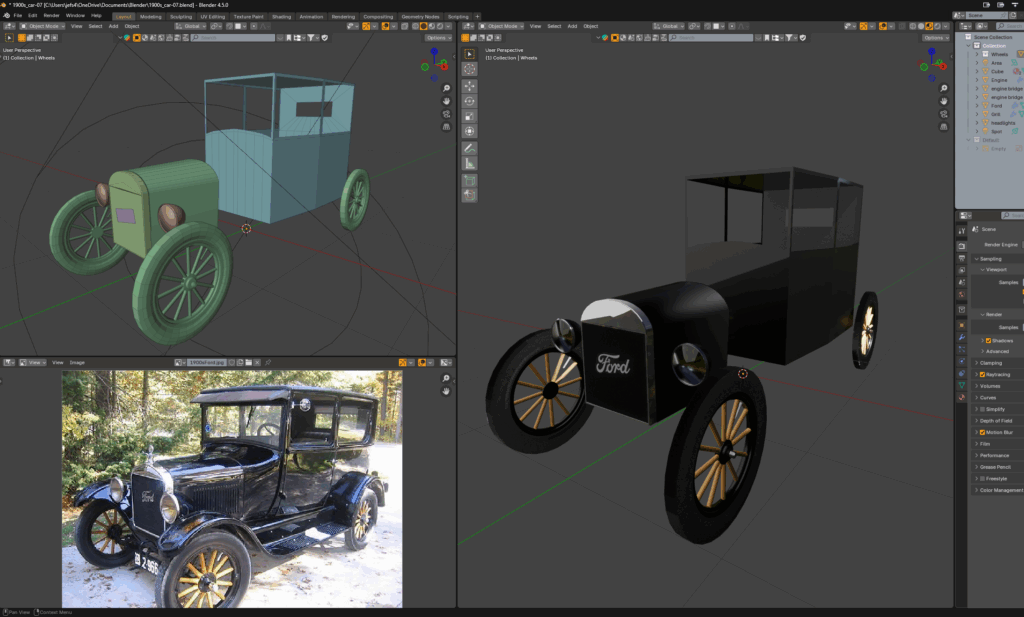Screen dimensions: 1024x617
Task: Switch perspective/orthographic in the left viewport
Action: point(447,127)
